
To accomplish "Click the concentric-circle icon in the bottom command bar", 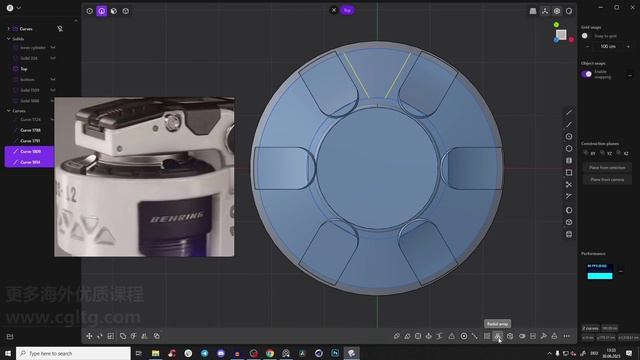I will point(464,336).
